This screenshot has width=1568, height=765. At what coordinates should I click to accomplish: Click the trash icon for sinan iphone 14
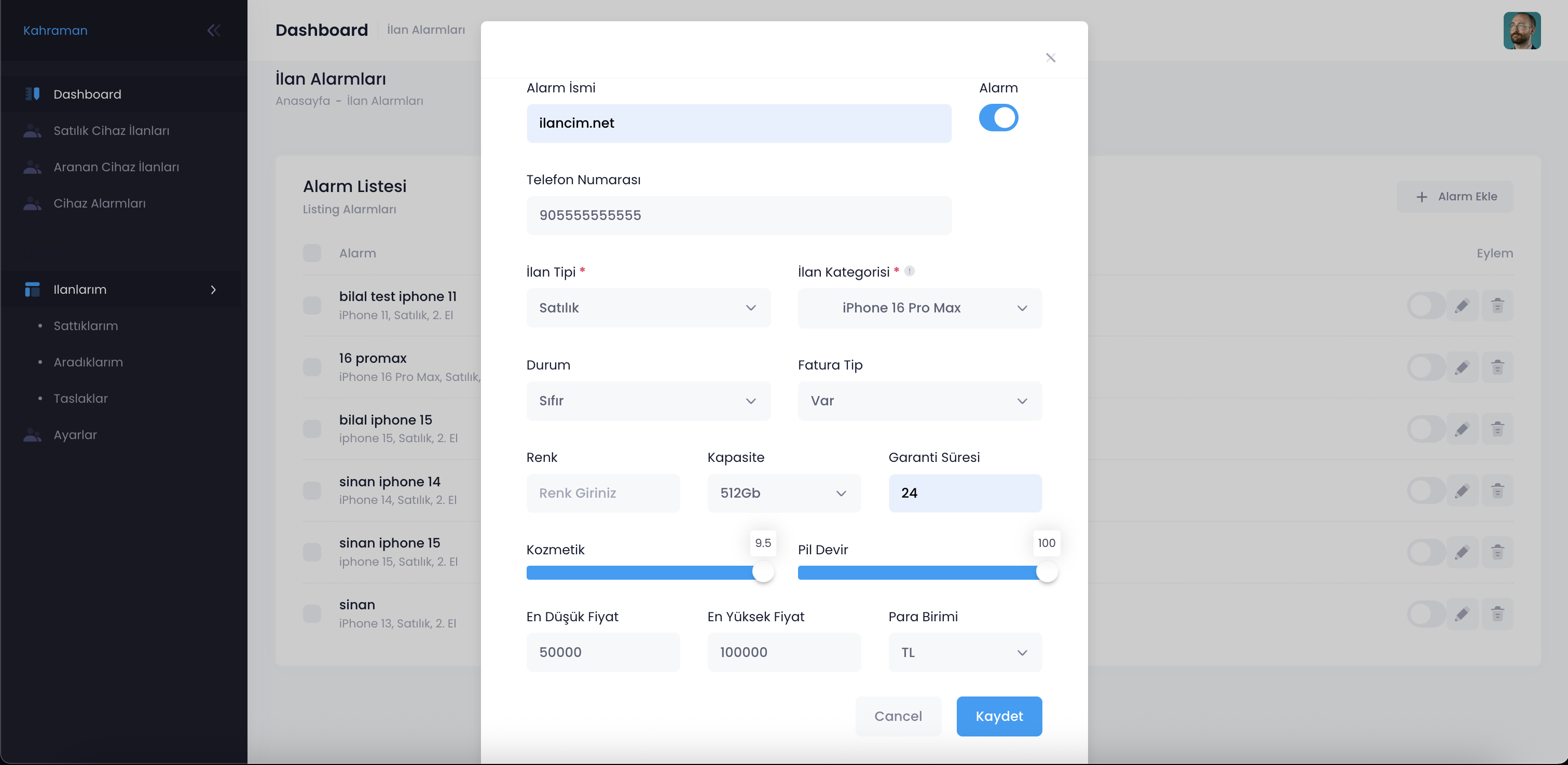(x=1497, y=491)
